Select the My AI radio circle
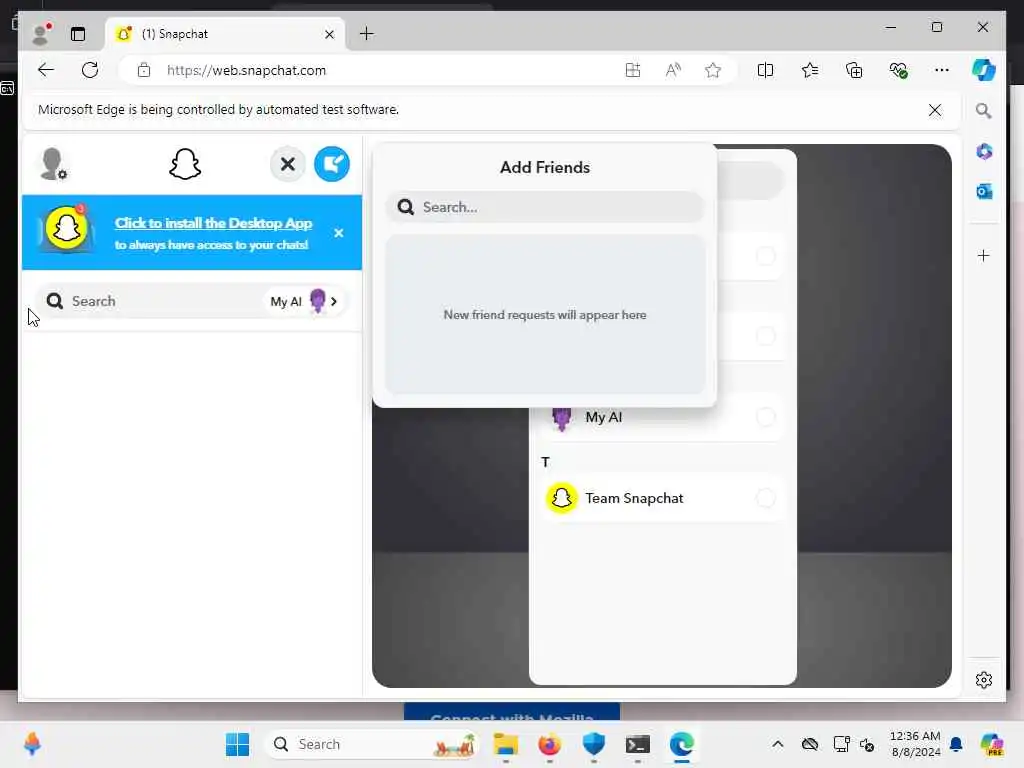This screenshot has width=1024, height=768. 765,417
